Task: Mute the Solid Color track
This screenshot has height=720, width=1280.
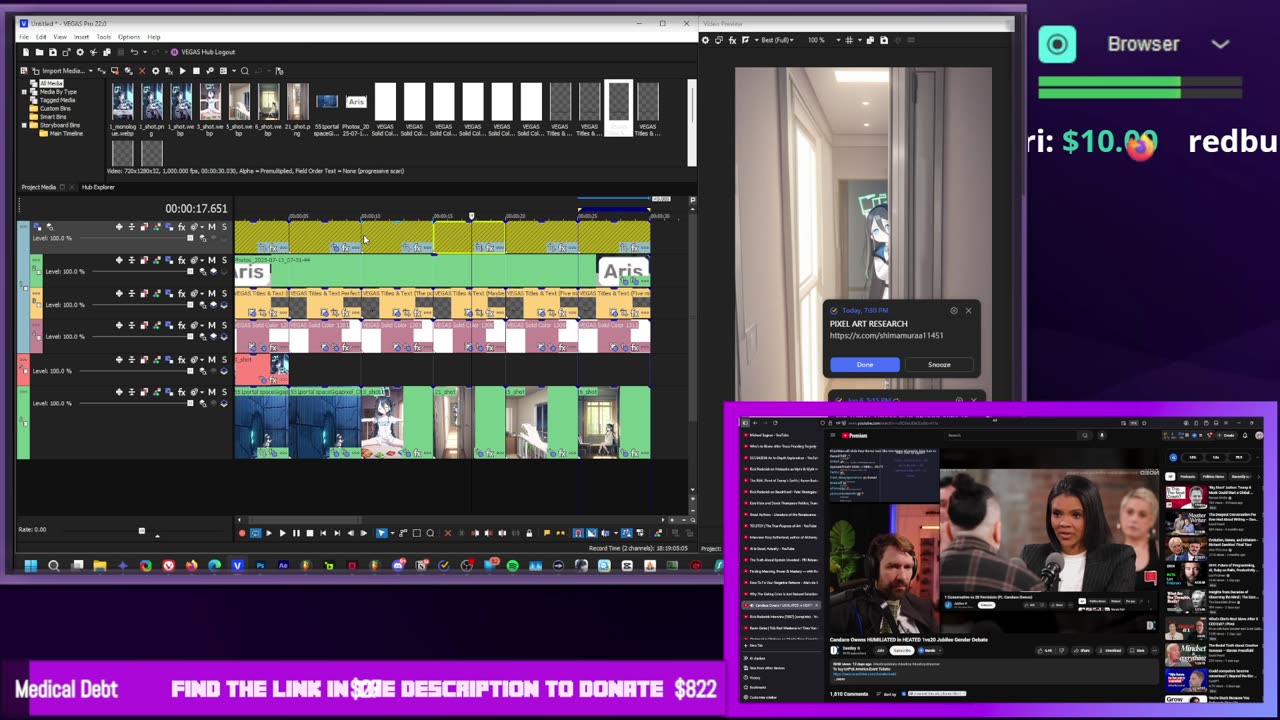Action: (x=211, y=326)
